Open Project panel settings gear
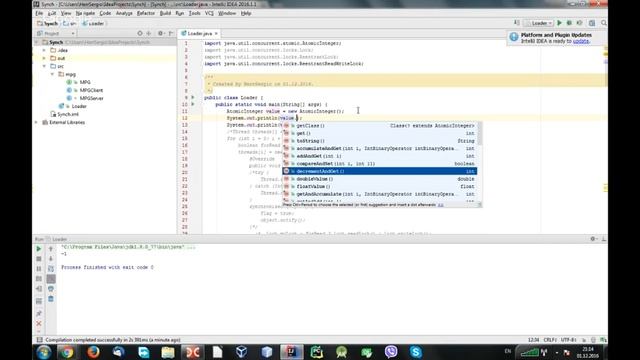 pyautogui.click(x=160, y=33)
